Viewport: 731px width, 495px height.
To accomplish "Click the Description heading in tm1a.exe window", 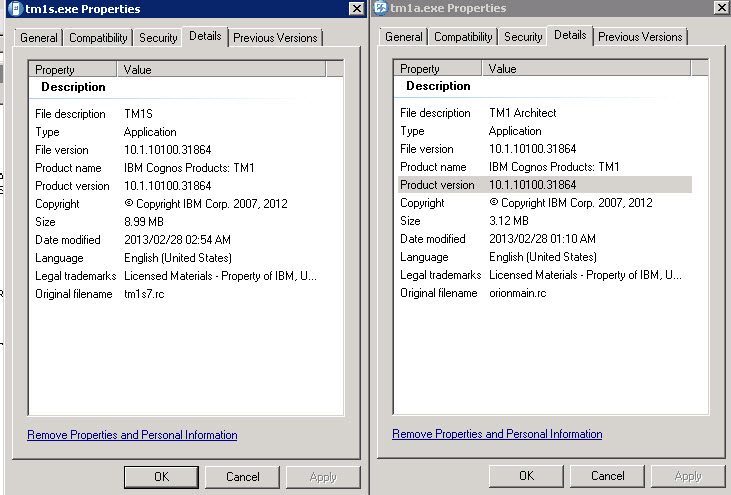I will pos(438,86).
